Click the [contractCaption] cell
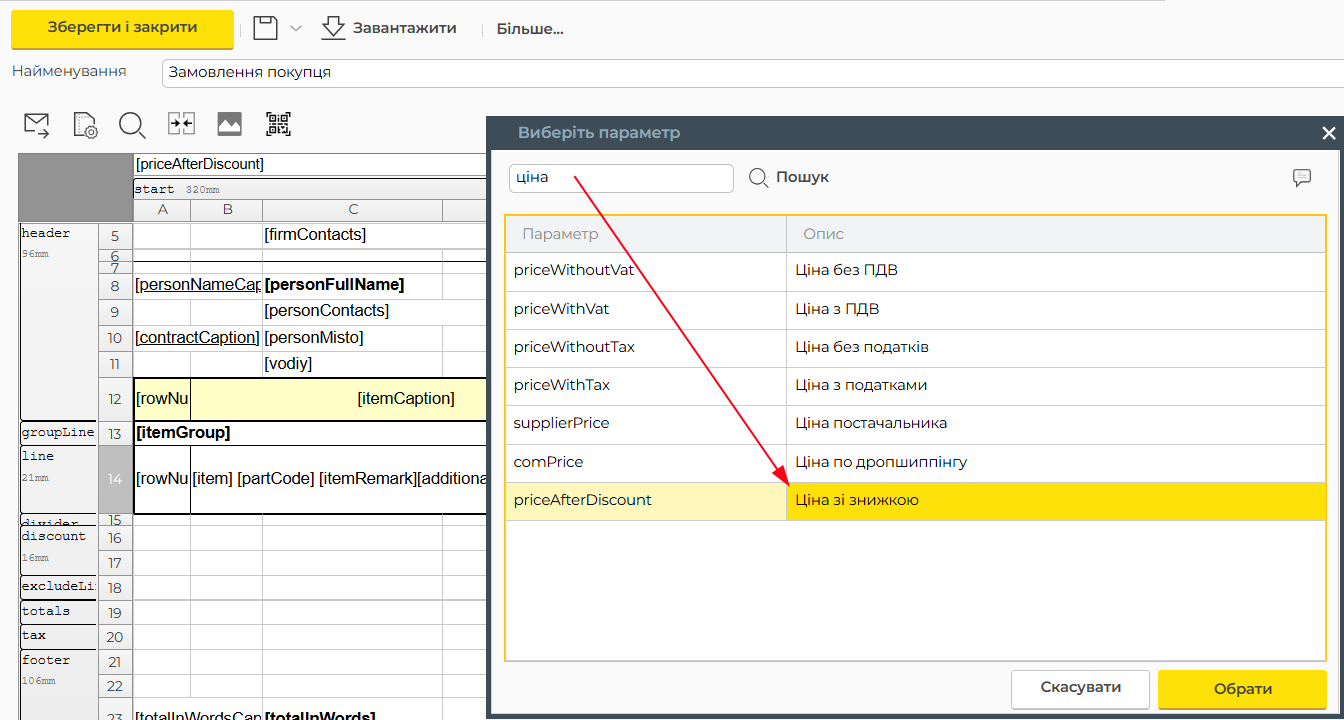This screenshot has height=720, width=1344. (x=198, y=338)
